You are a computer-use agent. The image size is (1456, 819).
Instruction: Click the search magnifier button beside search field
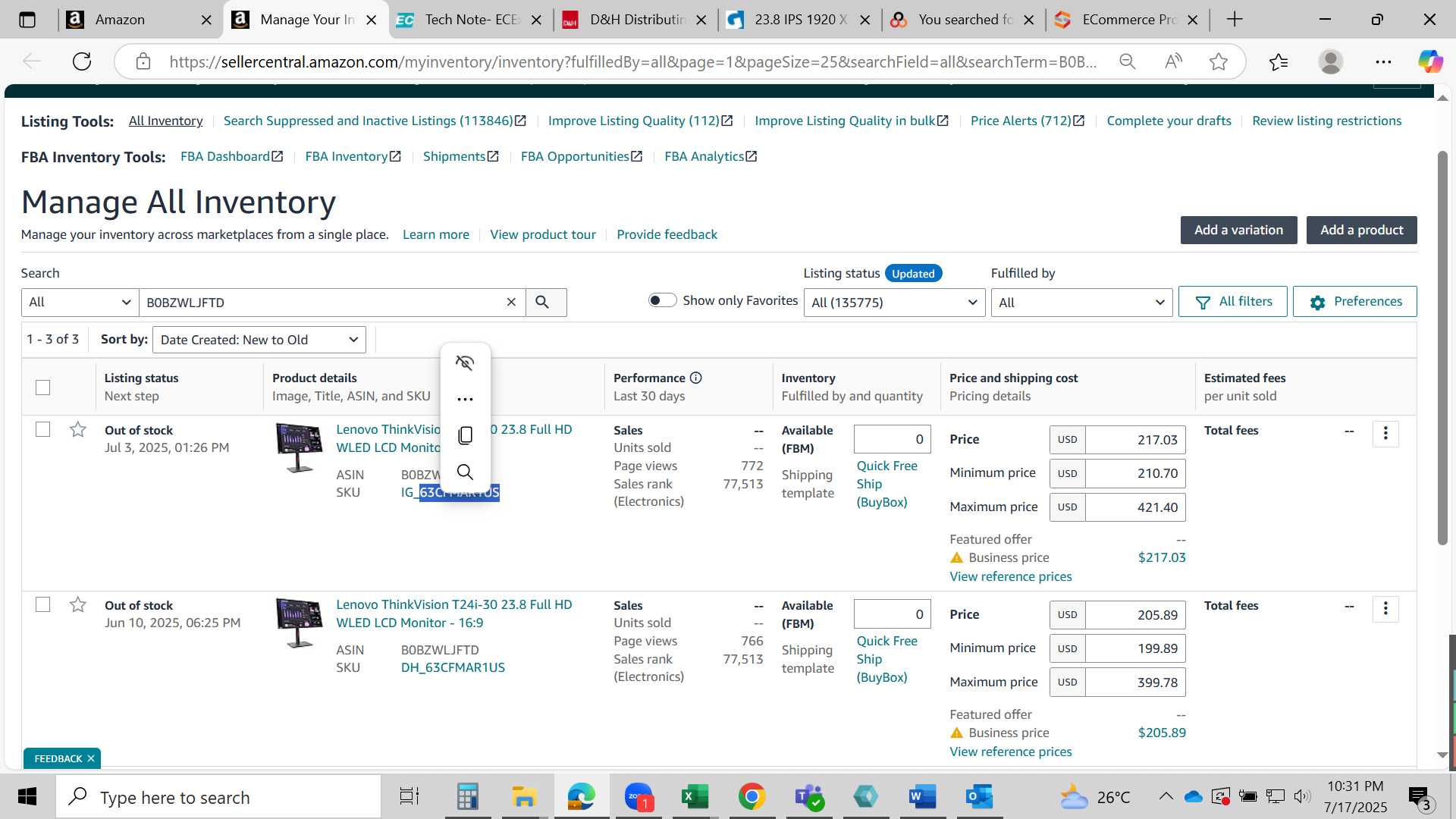543,302
